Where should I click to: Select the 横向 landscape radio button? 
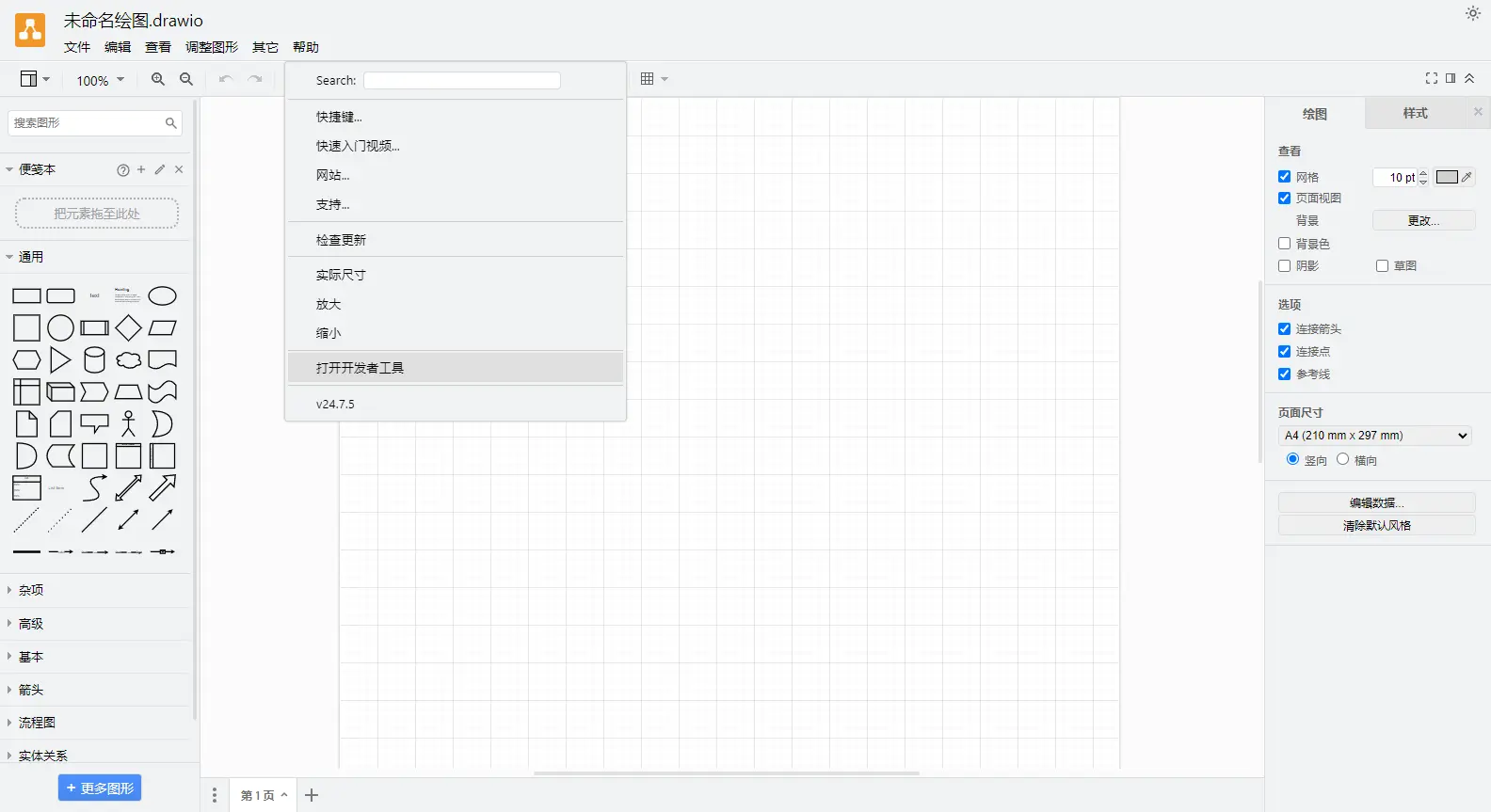(x=1342, y=459)
